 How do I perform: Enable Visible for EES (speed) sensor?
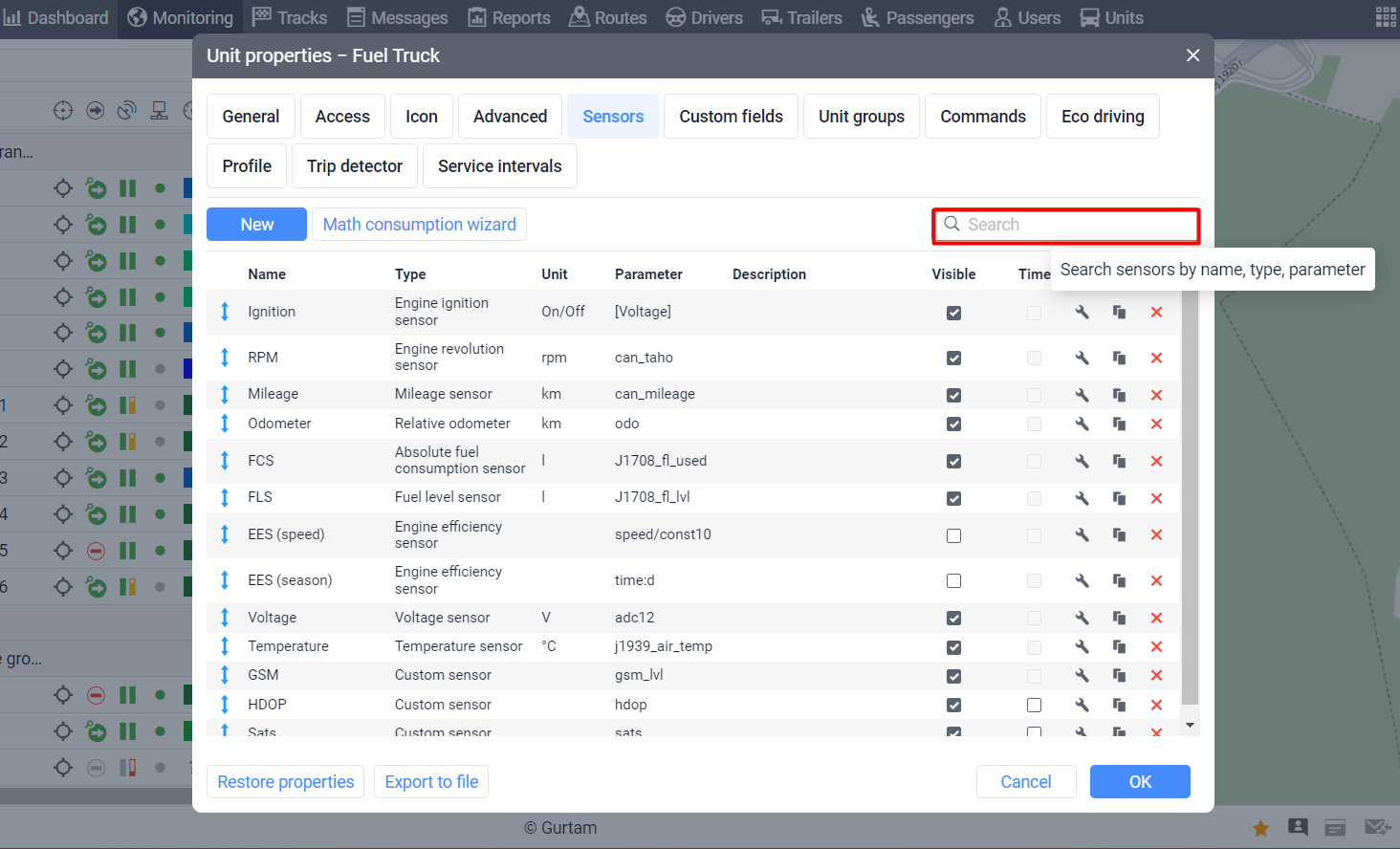[x=953, y=535]
